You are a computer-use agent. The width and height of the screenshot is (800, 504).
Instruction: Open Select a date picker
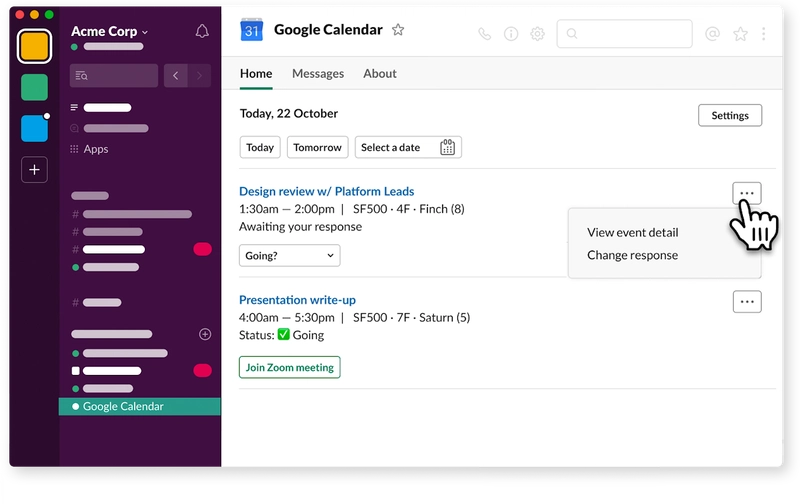408,147
